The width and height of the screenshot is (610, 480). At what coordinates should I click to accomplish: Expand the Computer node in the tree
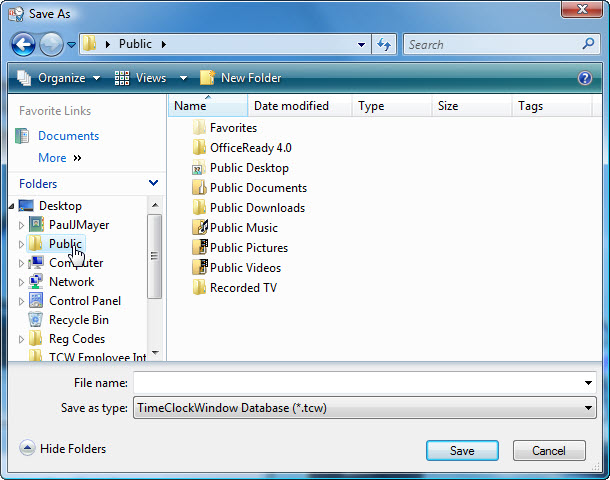point(22,263)
